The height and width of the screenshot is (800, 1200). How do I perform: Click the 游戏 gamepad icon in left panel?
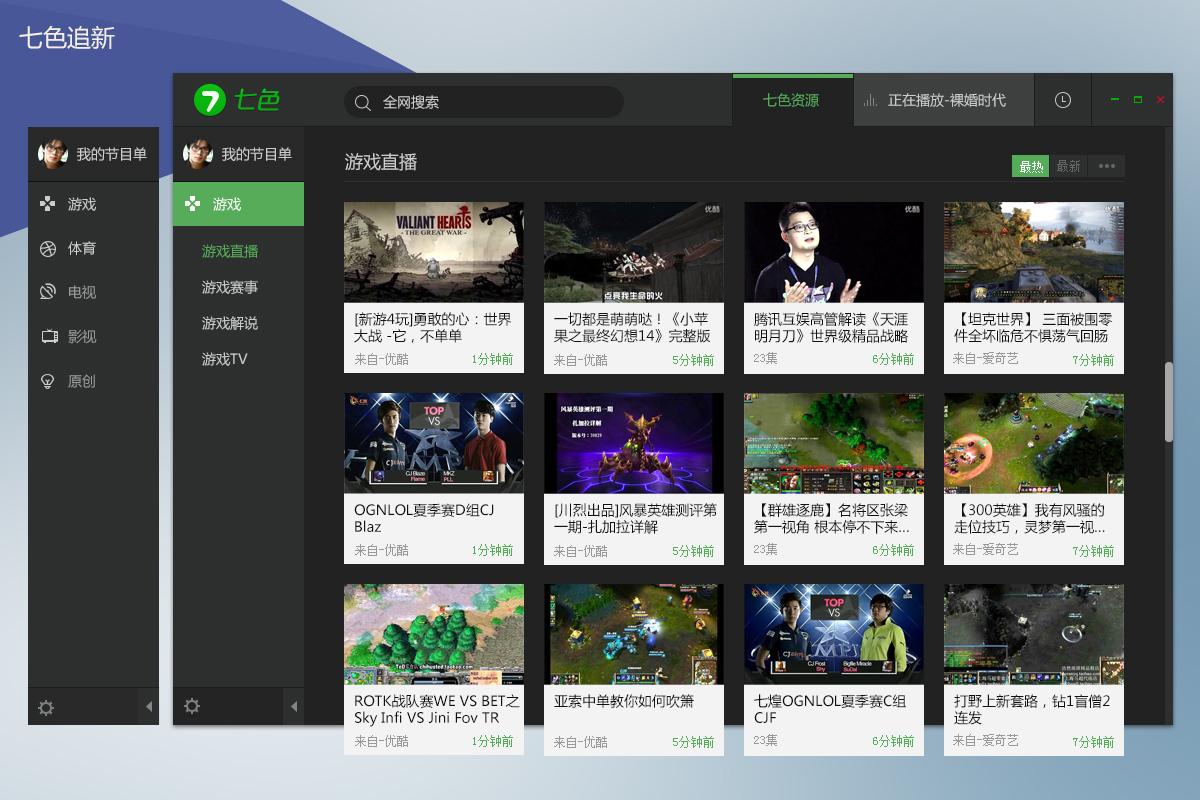coord(48,204)
